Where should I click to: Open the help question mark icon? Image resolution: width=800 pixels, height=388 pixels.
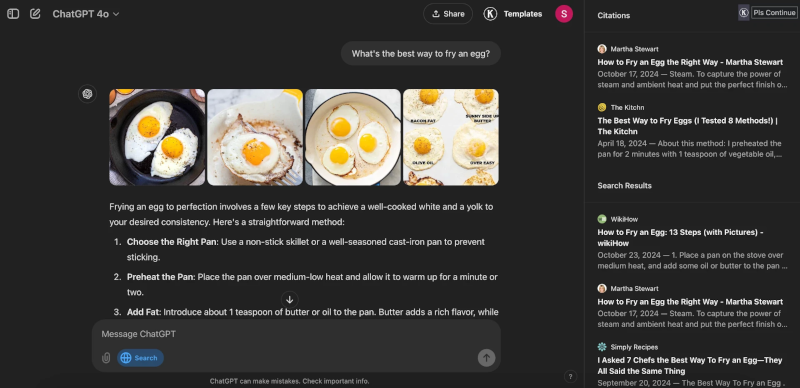click(570, 377)
